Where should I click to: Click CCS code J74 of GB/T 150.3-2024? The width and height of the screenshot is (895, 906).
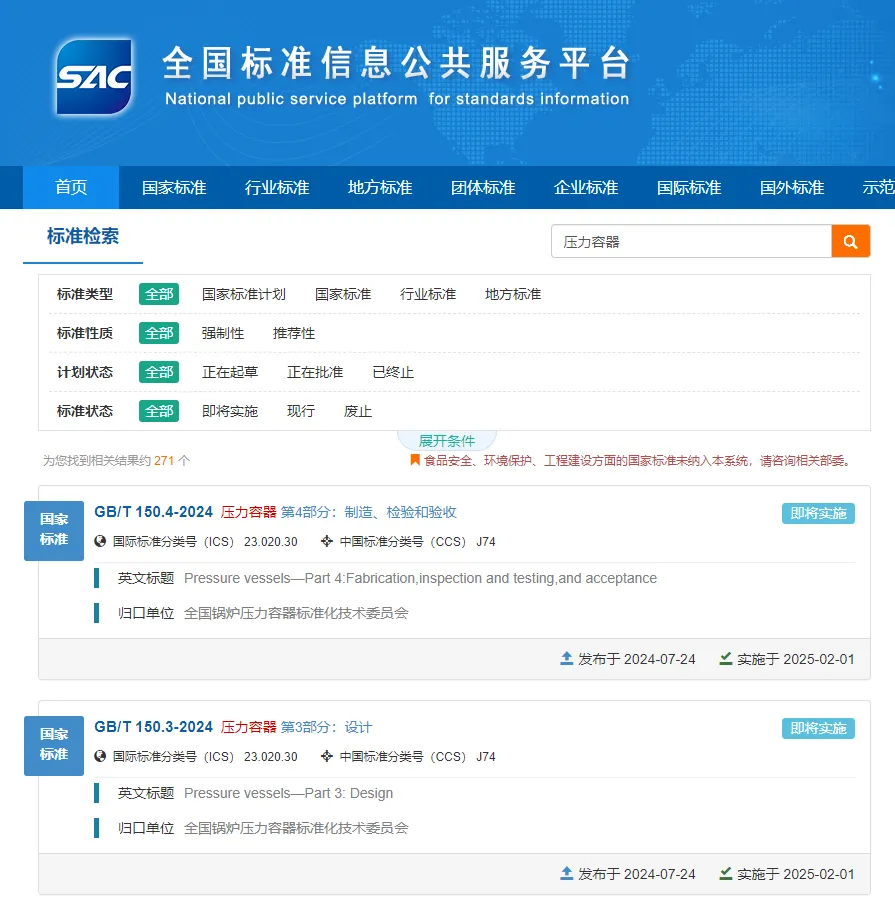click(x=486, y=756)
